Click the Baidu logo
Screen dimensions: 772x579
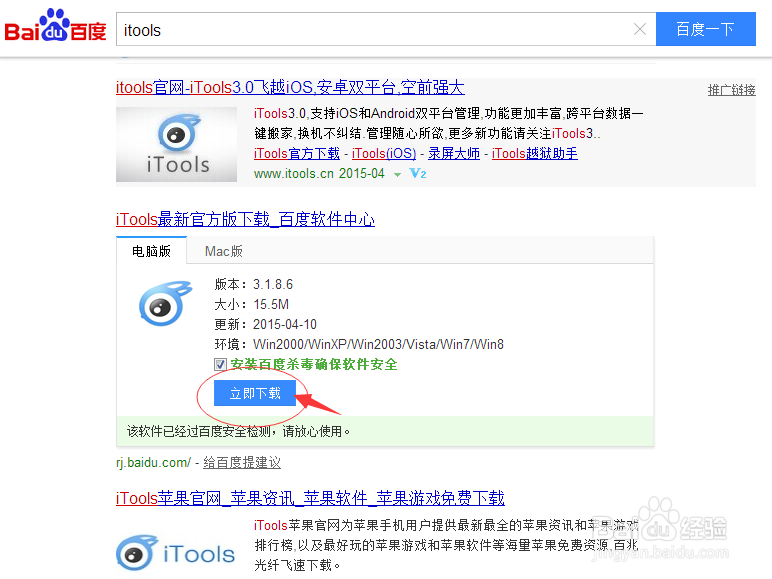[55, 26]
